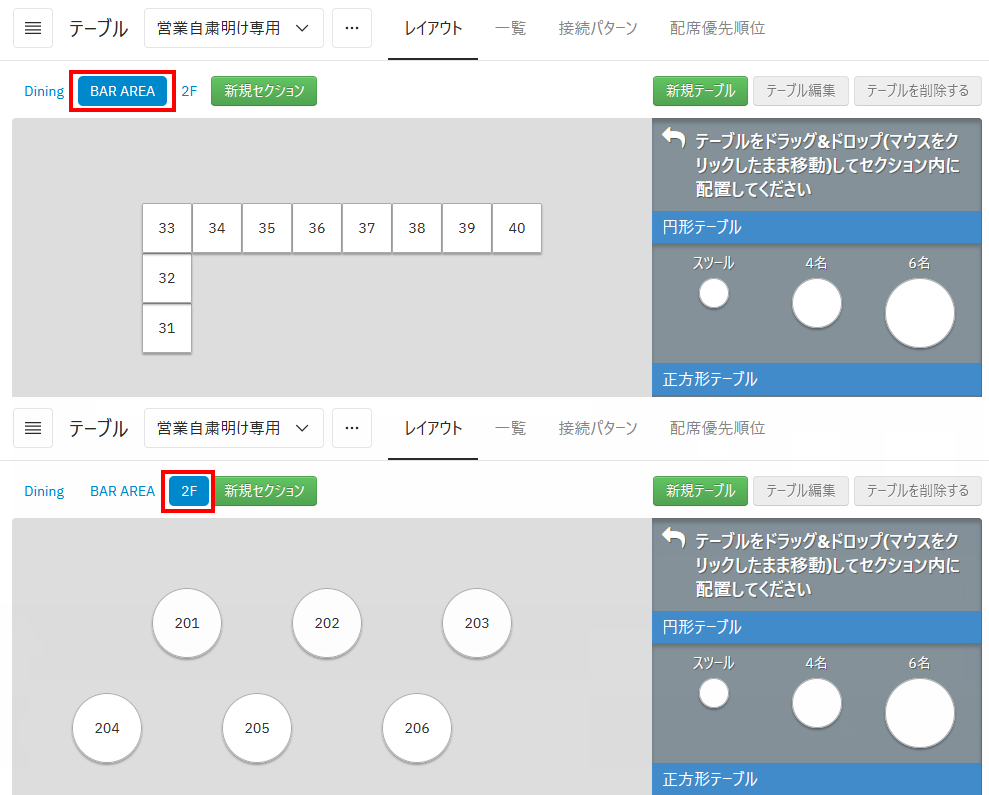Screen dimensions: 989x795
Task: Select Dining section in the lower panel
Action: [44, 491]
